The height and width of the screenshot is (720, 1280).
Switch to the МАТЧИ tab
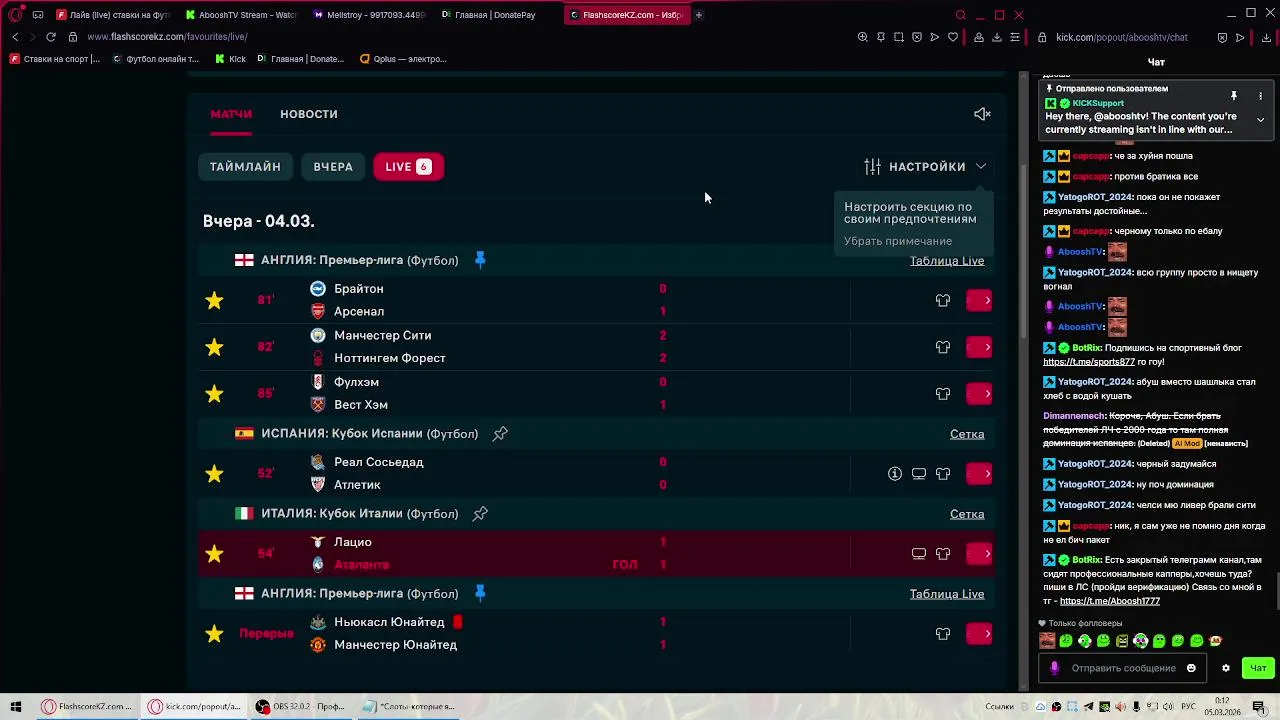click(231, 114)
